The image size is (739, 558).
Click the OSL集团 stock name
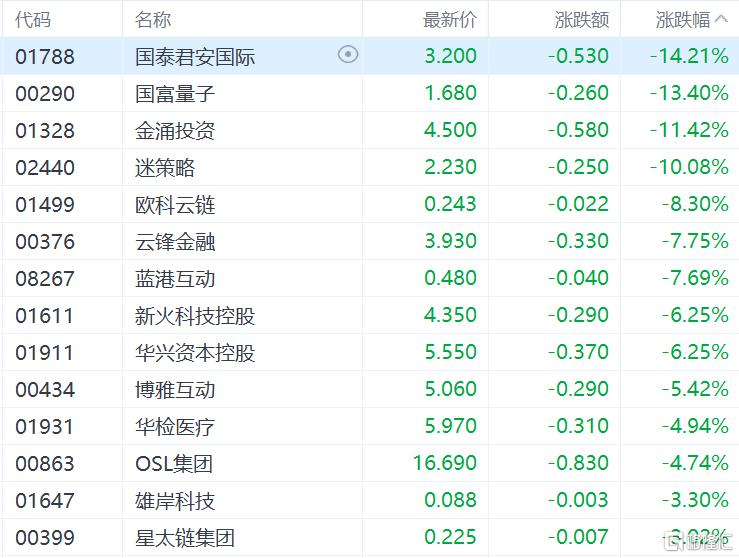pos(174,463)
